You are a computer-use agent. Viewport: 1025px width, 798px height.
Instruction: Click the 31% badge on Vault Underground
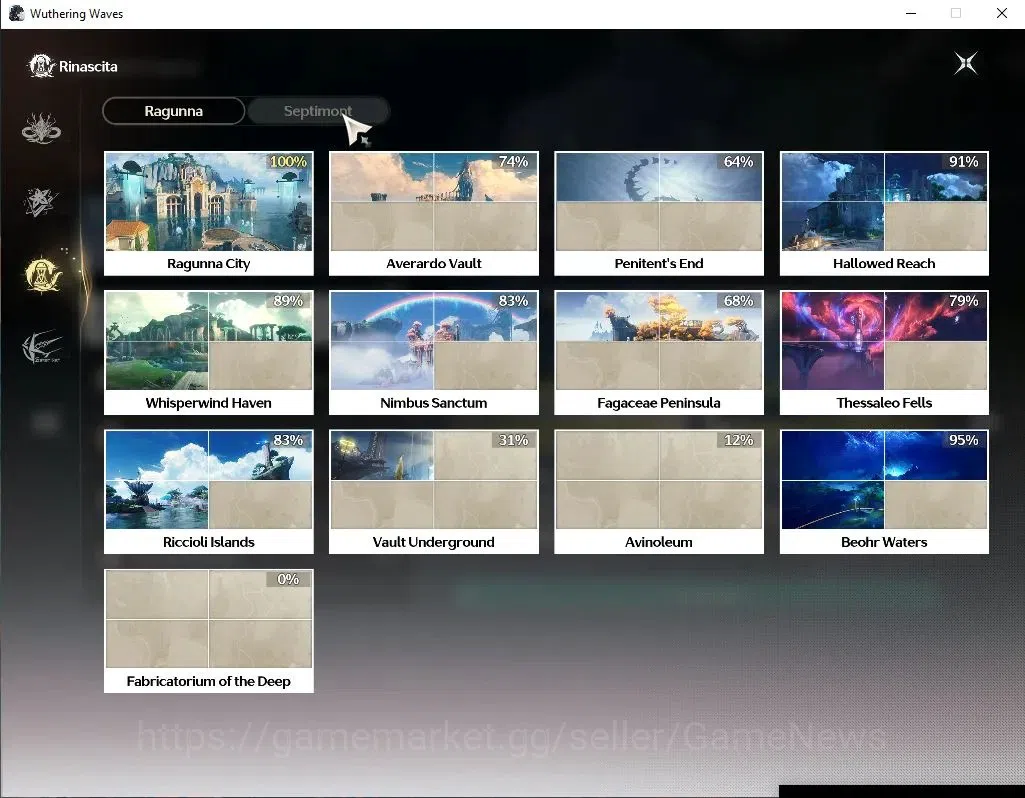[513, 440]
